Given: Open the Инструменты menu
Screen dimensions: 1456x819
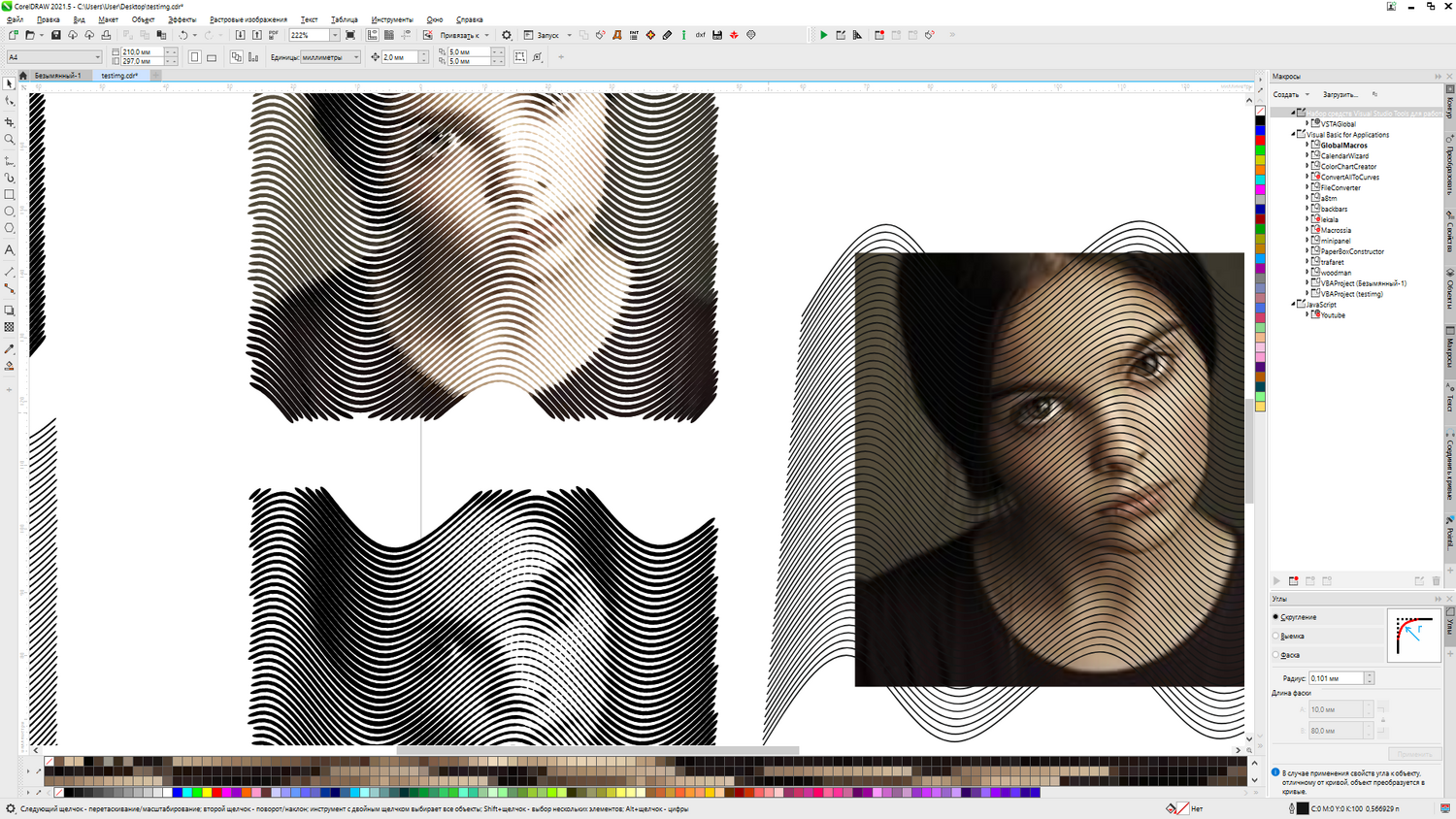Looking at the screenshot, I should [392, 19].
